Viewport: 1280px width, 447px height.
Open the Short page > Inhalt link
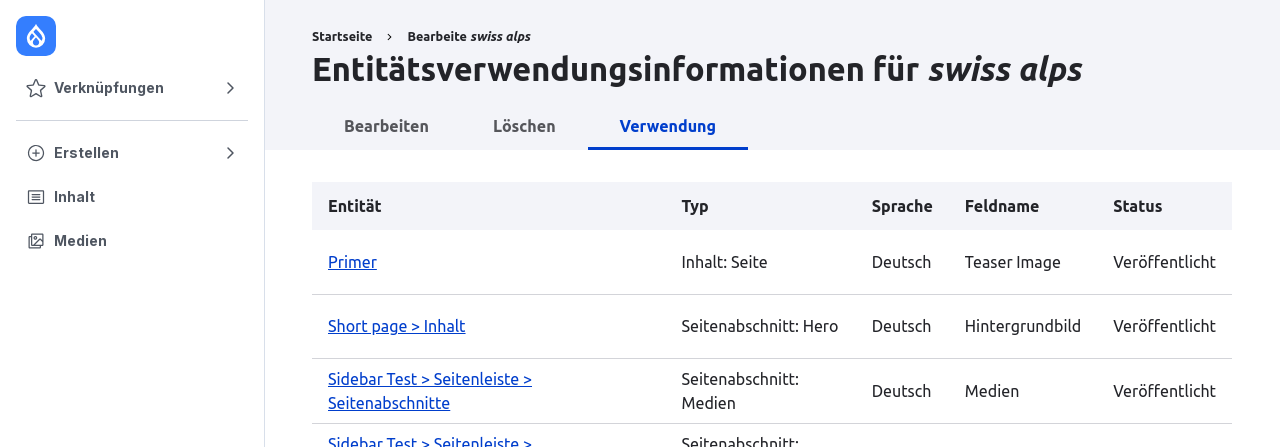(x=396, y=326)
